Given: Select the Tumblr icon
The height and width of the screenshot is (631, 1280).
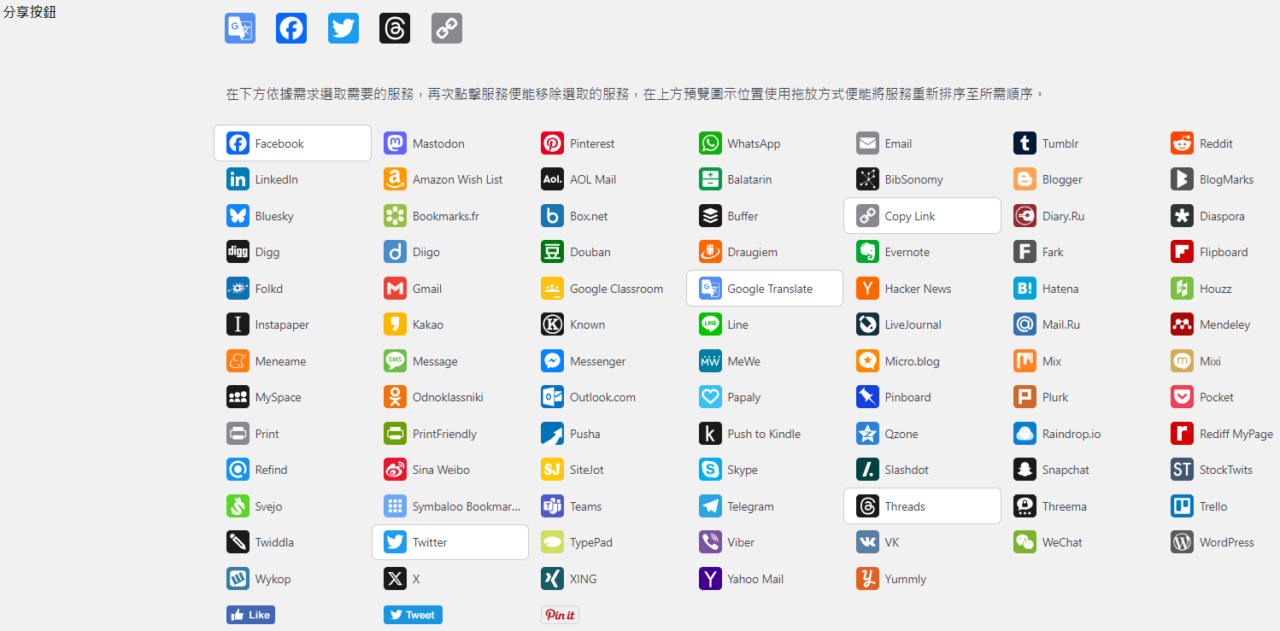Looking at the screenshot, I should 1025,143.
